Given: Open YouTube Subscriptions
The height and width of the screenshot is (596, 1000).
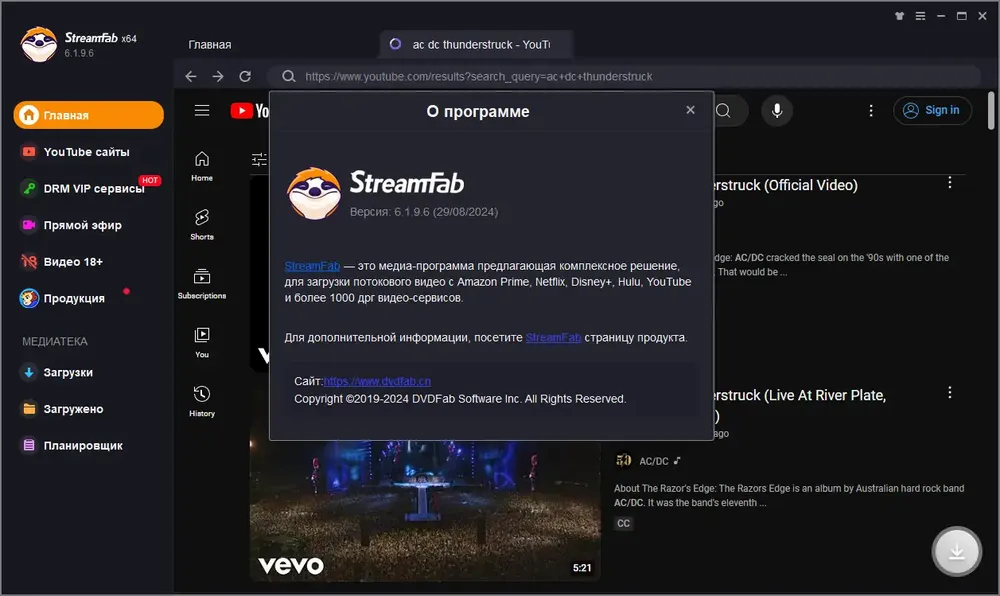Looking at the screenshot, I should pyautogui.click(x=202, y=284).
